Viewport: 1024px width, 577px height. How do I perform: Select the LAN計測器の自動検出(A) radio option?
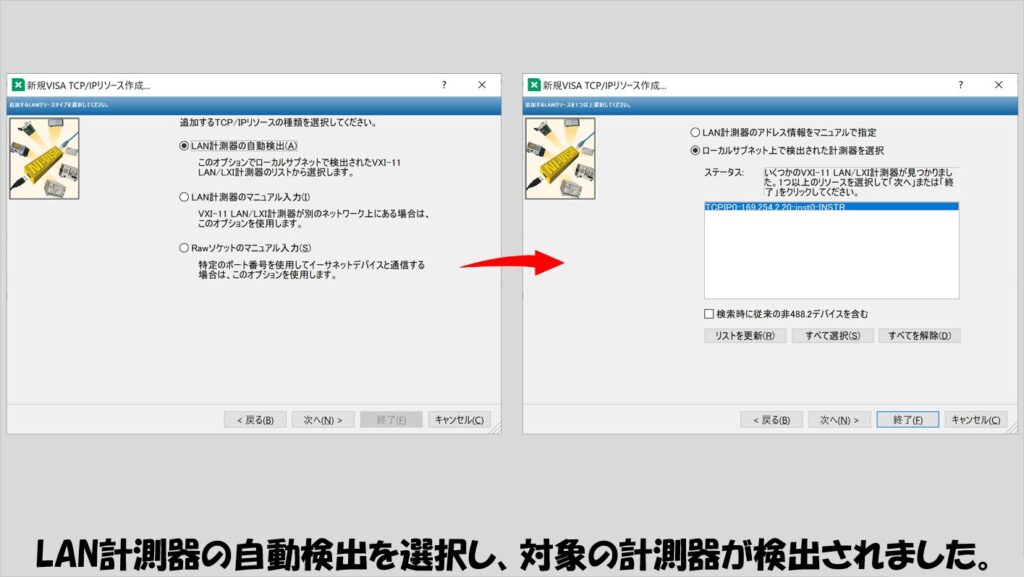[184, 146]
